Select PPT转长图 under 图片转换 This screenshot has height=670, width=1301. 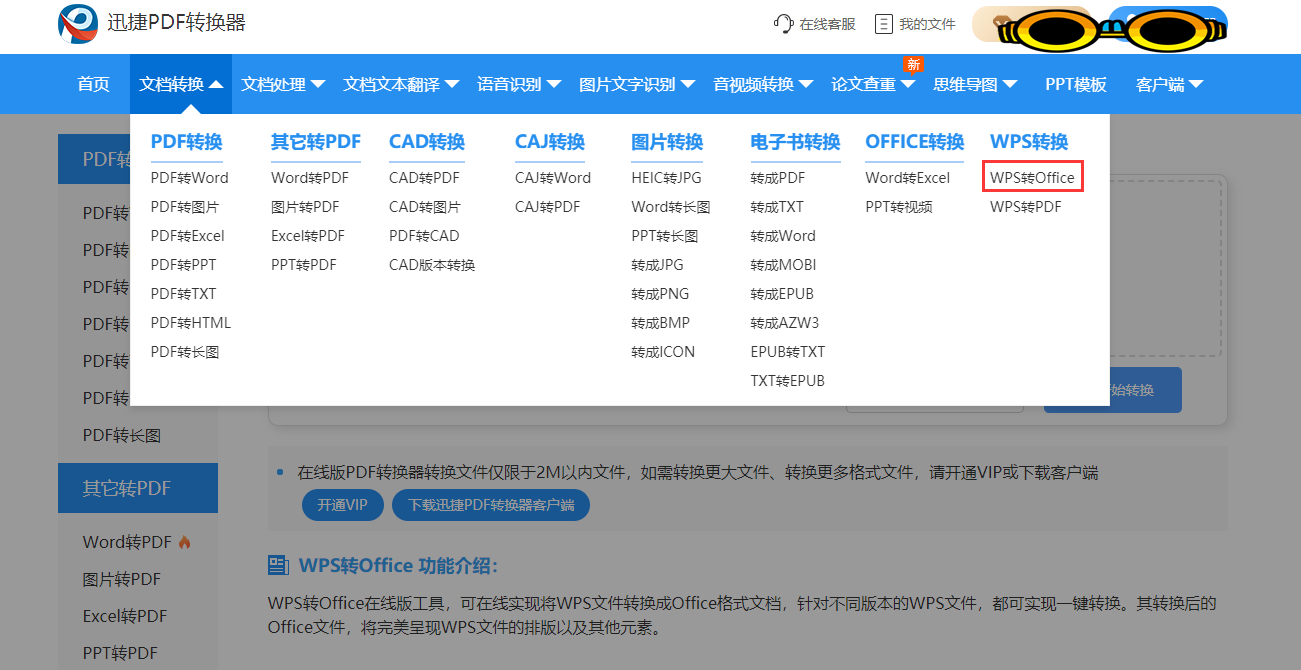[665, 236]
